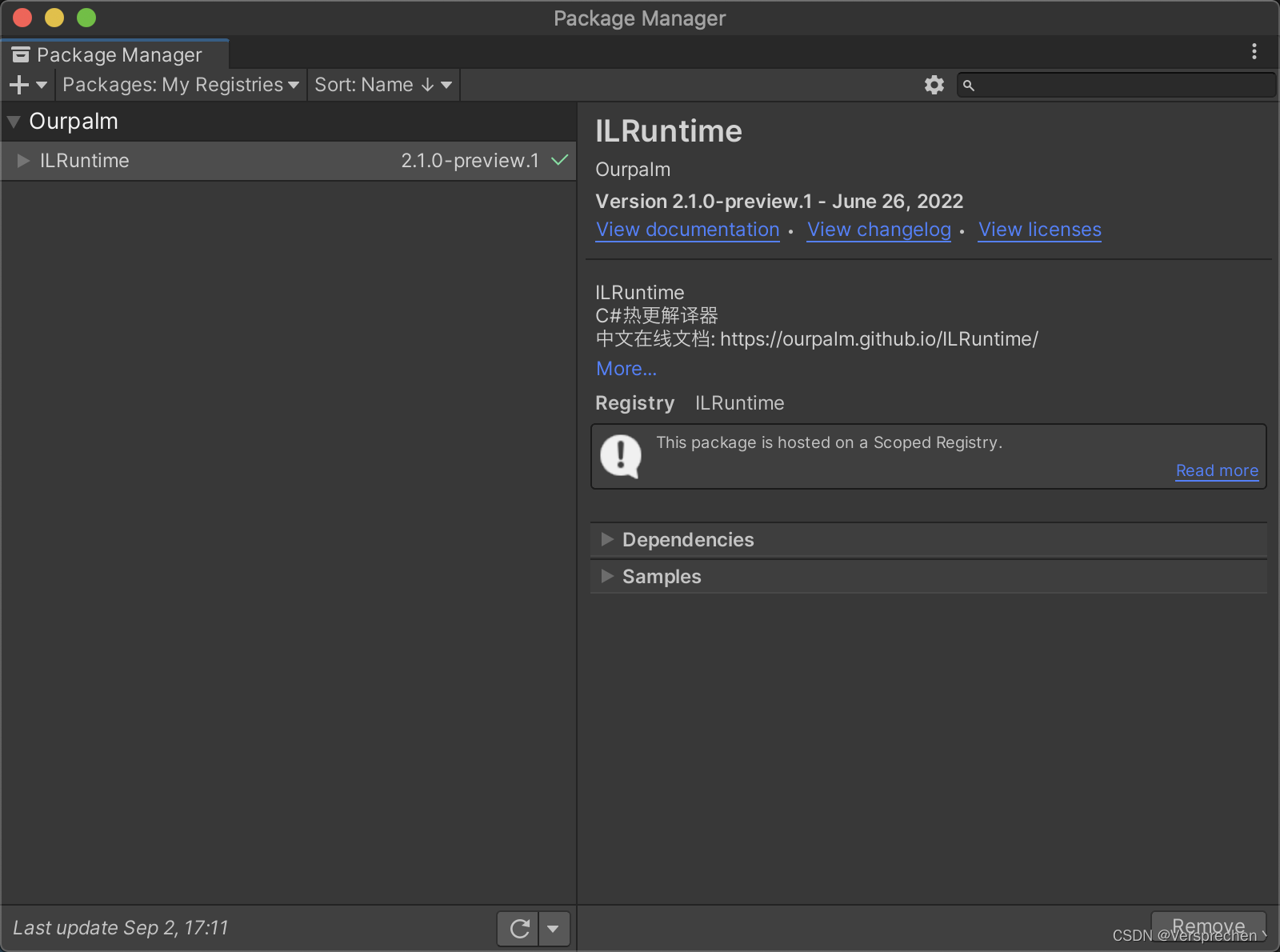Open the Packages: My Registries dropdown
This screenshot has width=1280, height=952.
179,84
